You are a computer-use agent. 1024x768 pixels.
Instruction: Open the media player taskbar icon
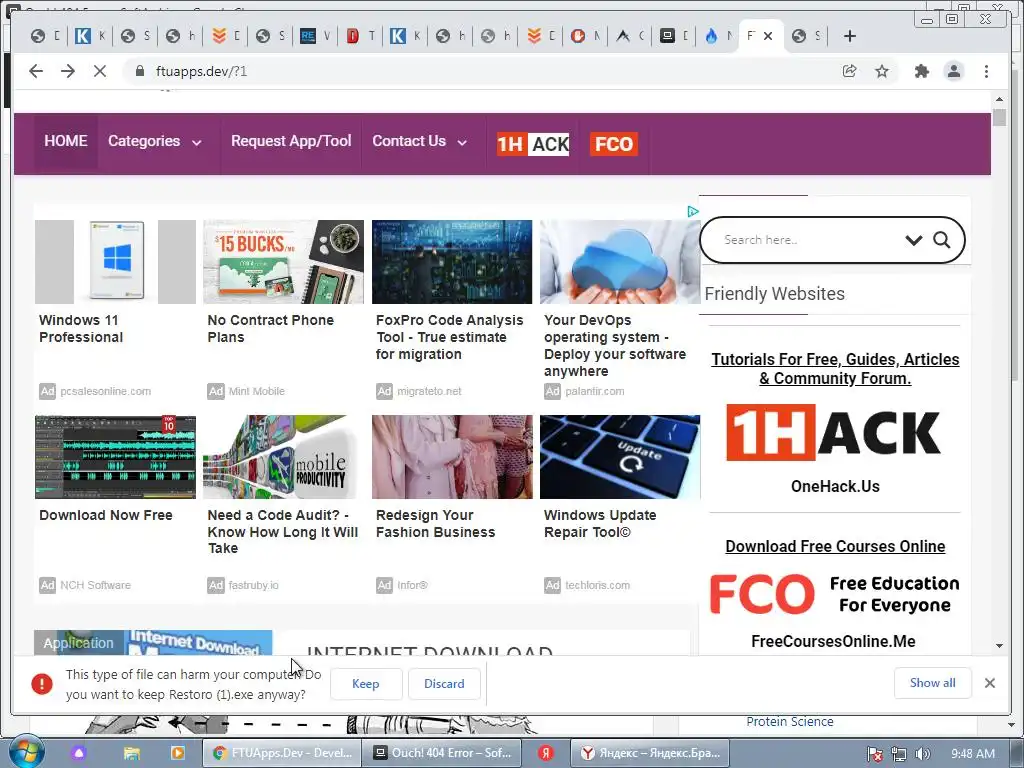177,753
